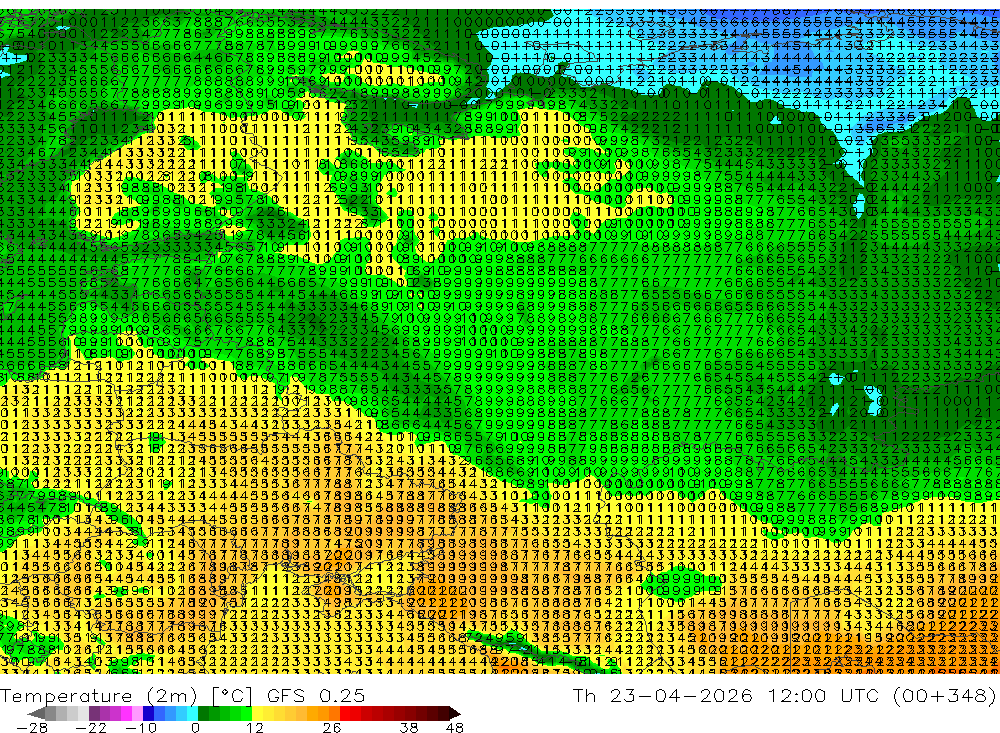Click the '12' legend value

coord(254,728)
